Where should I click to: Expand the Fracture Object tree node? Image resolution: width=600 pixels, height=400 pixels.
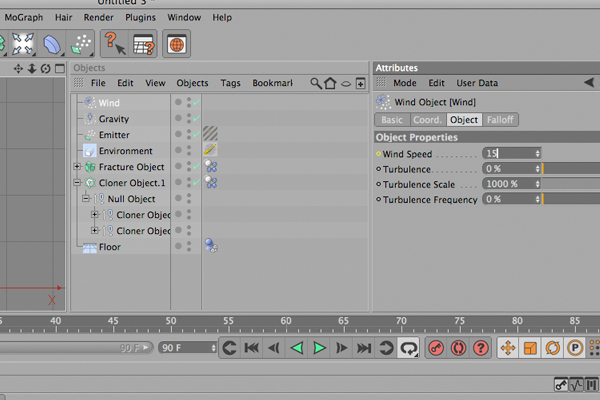pyautogui.click(x=77, y=167)
